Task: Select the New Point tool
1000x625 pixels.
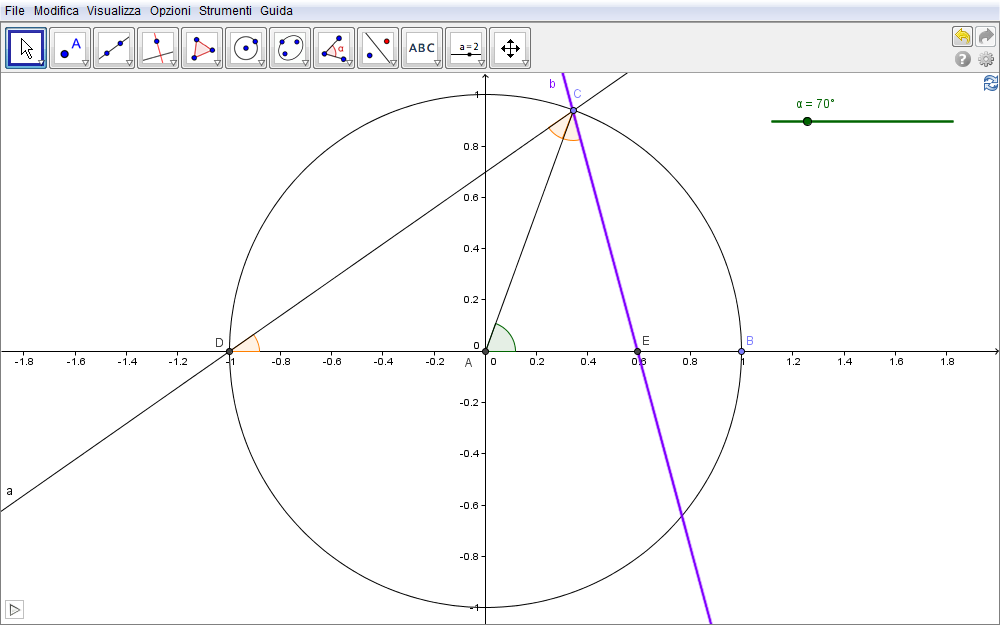Action: click(70, 48)
